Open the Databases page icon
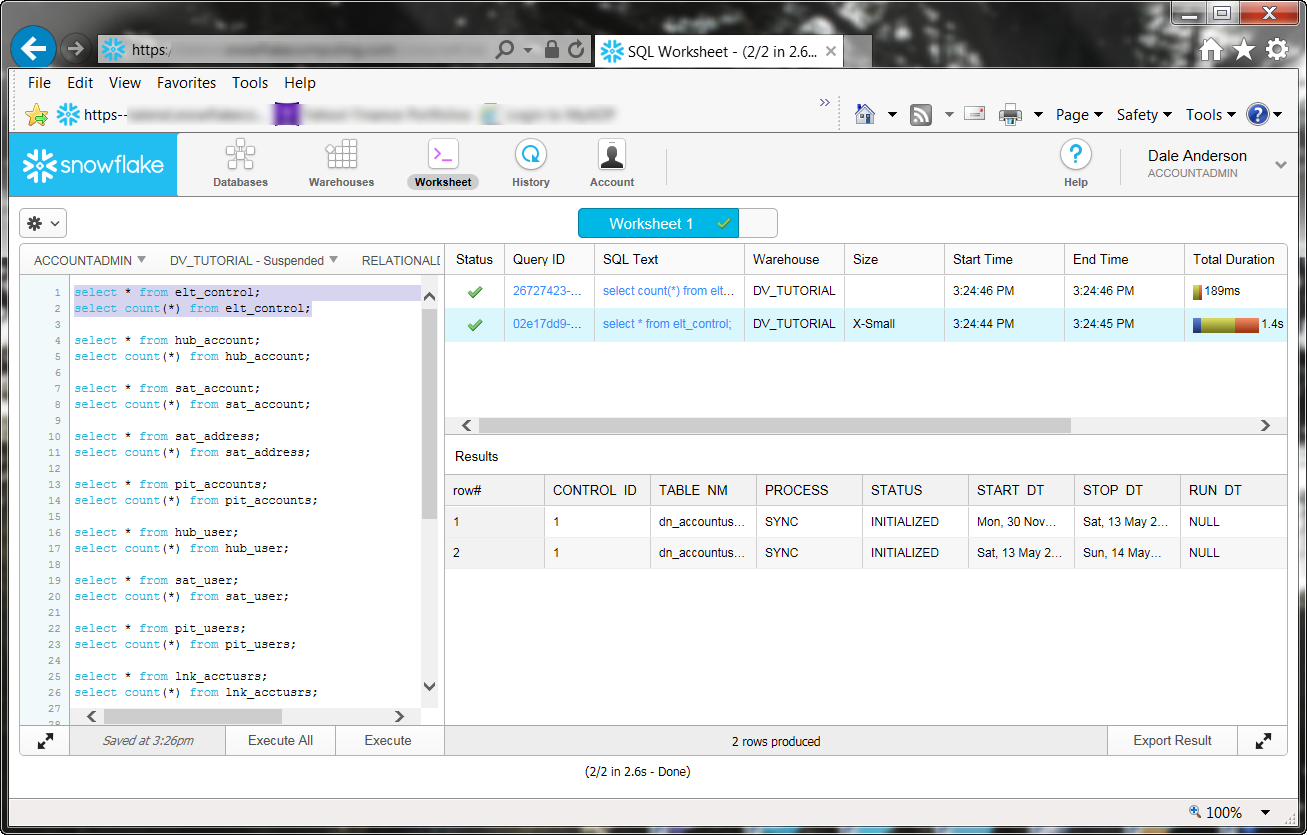Screen dimensions: 1307x835 [240, 156]
